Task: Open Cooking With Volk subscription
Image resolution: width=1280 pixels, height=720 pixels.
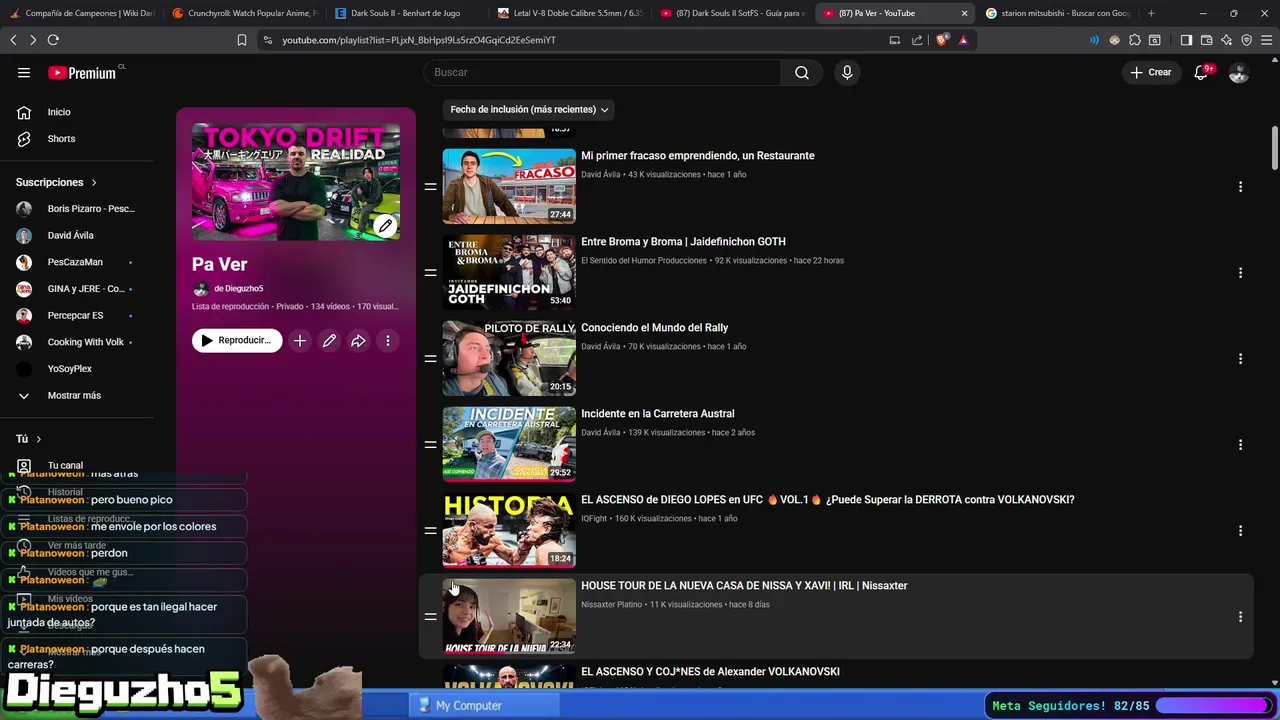Action: coord(85,342)
